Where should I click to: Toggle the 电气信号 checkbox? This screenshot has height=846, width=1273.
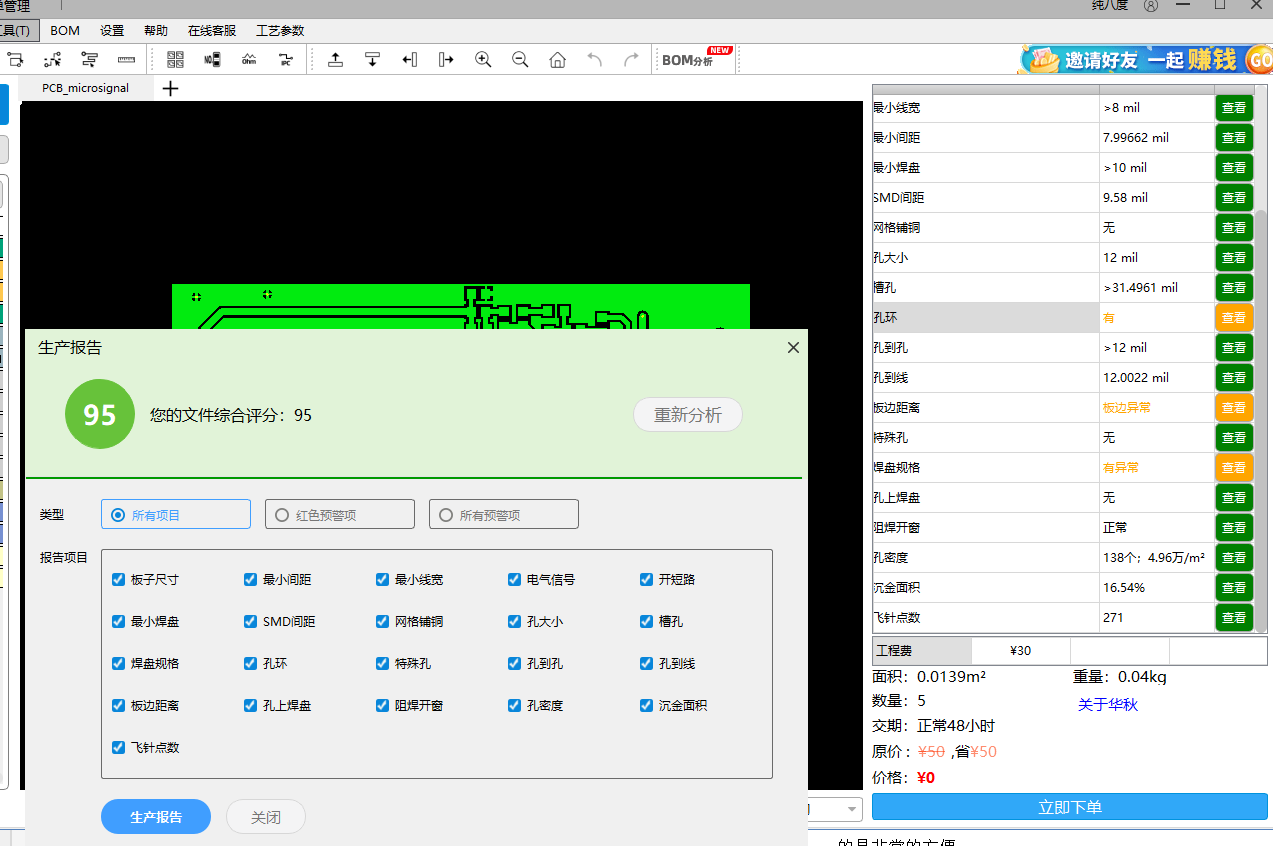(x=515, y=579)
